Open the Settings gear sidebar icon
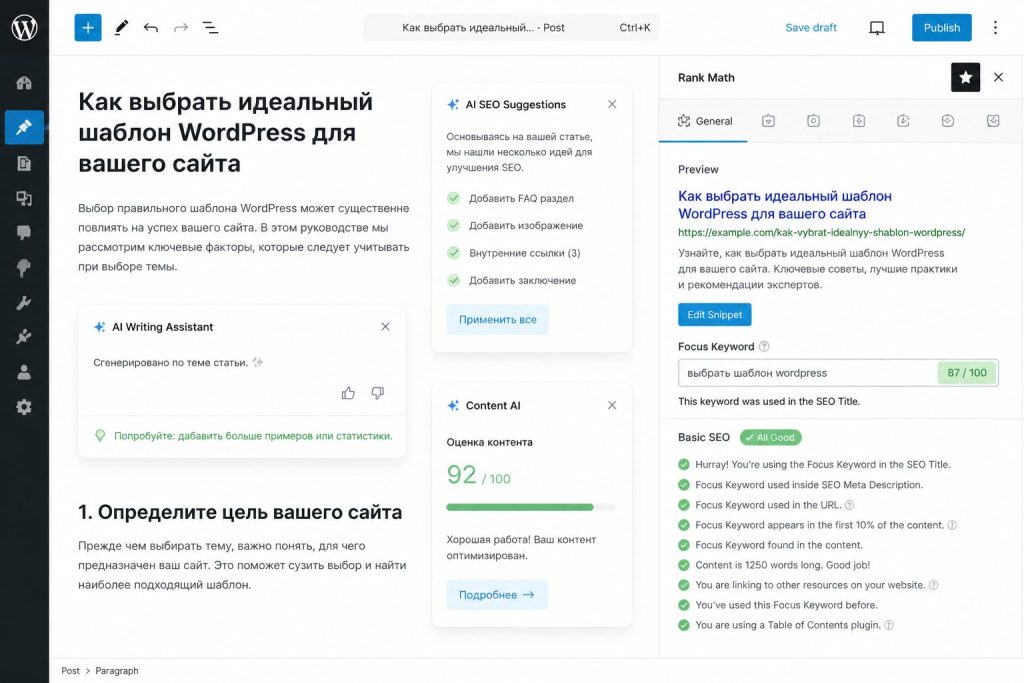Viewport: 1024px width, 683px height. coord(24,407)
